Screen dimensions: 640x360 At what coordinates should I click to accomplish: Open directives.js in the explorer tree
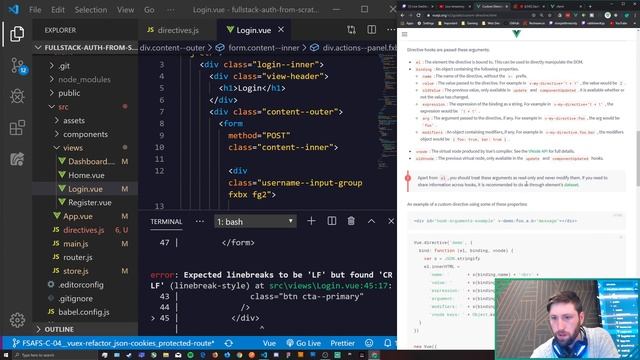(84, 230)
